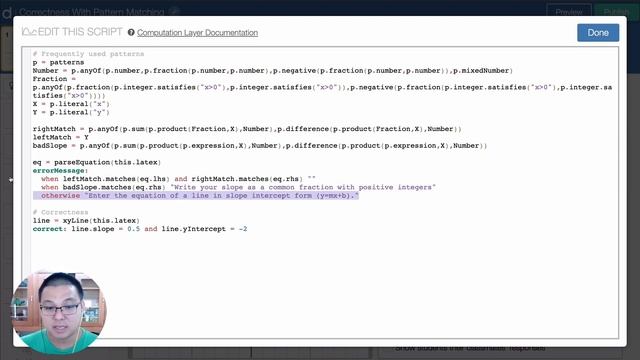Viewport: 640px width, 360px height.
Task: Click the line starting 'Number = p.anyOf'
Action: tap(273, 71)
